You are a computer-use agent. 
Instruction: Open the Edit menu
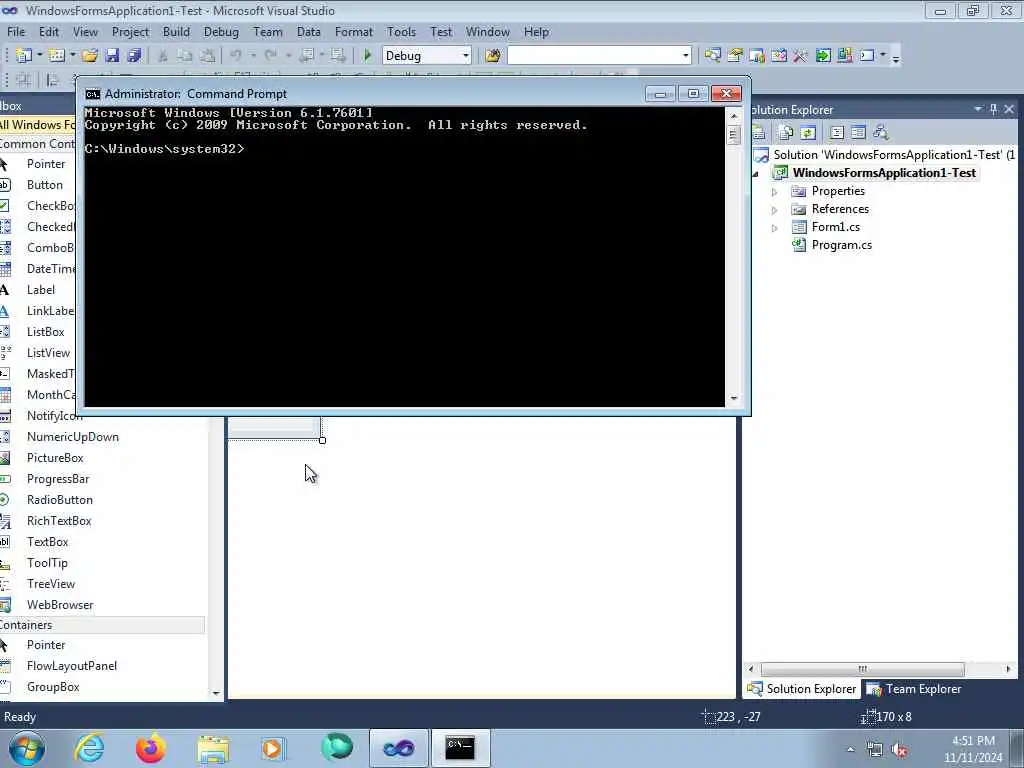coord(48,32)
